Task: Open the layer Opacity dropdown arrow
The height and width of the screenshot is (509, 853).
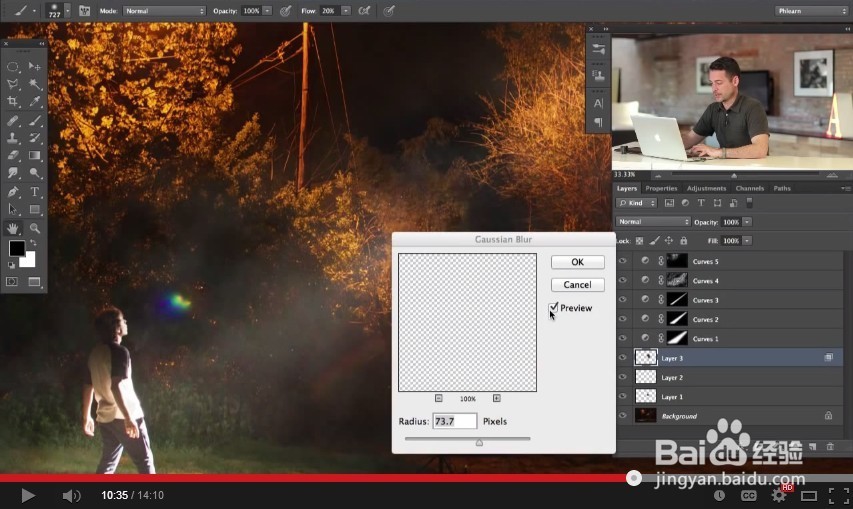Action: tap(747, 222)
